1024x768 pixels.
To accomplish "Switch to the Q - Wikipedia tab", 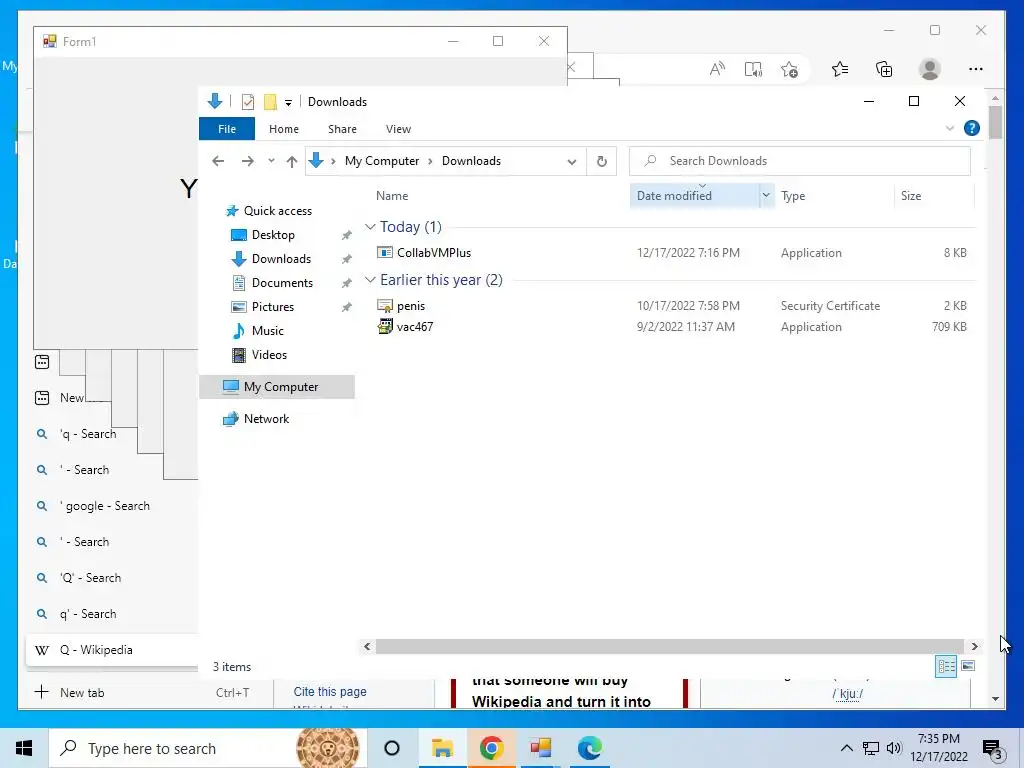I will (x=112, y=650).
